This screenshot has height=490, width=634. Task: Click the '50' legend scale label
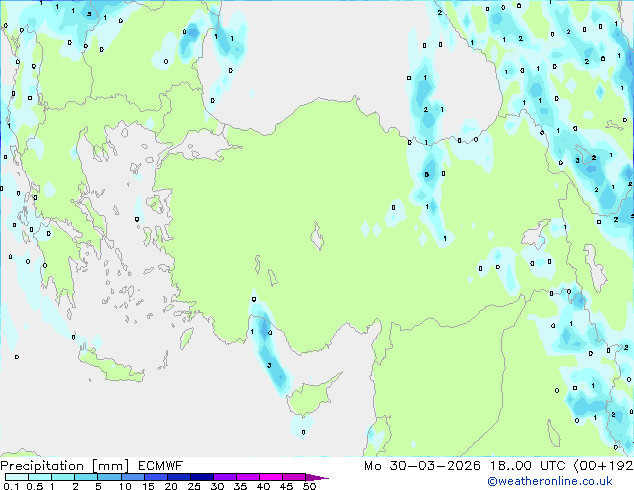point(309,486)
